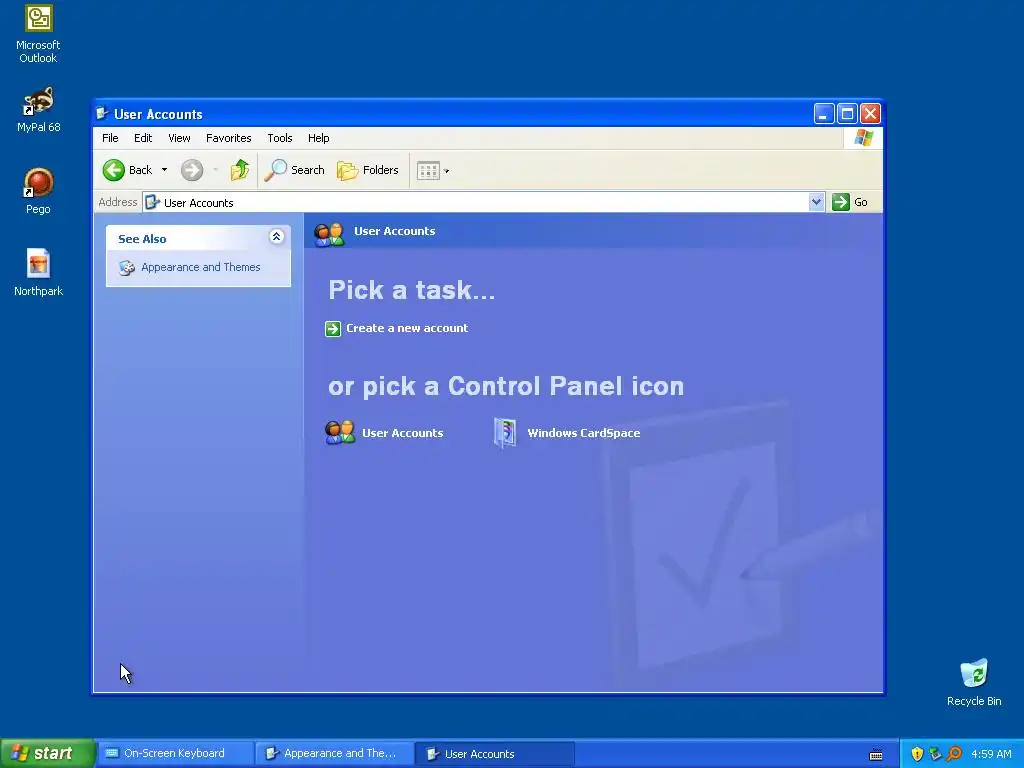Screen dimensions: 1024x768
Task: Open the User Accounts control panel link
Action: [x=402, y=433]
